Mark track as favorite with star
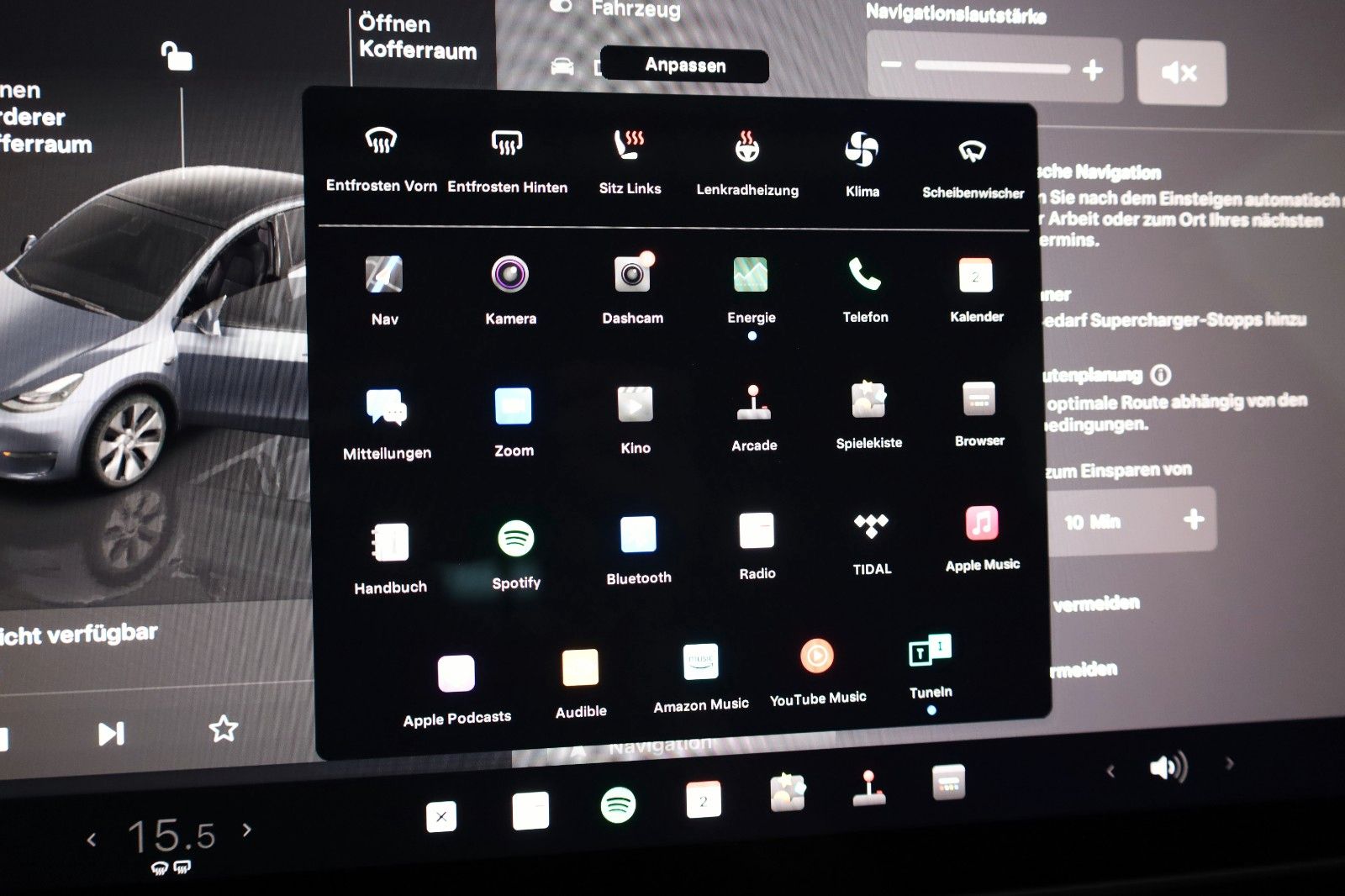Viewport: 1345px width, 896px height. 223,728
